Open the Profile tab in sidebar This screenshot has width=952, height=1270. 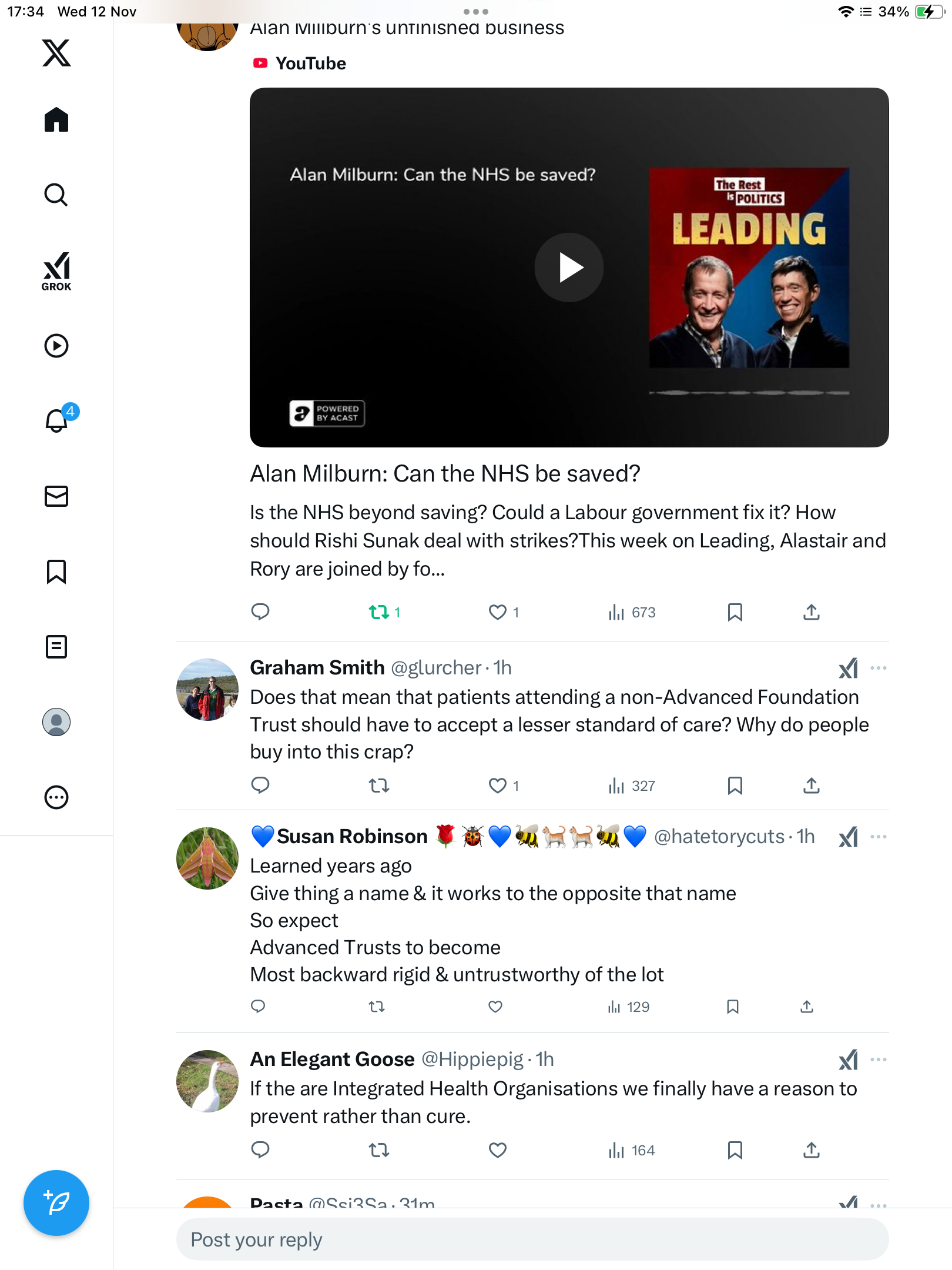coord(56,722)
